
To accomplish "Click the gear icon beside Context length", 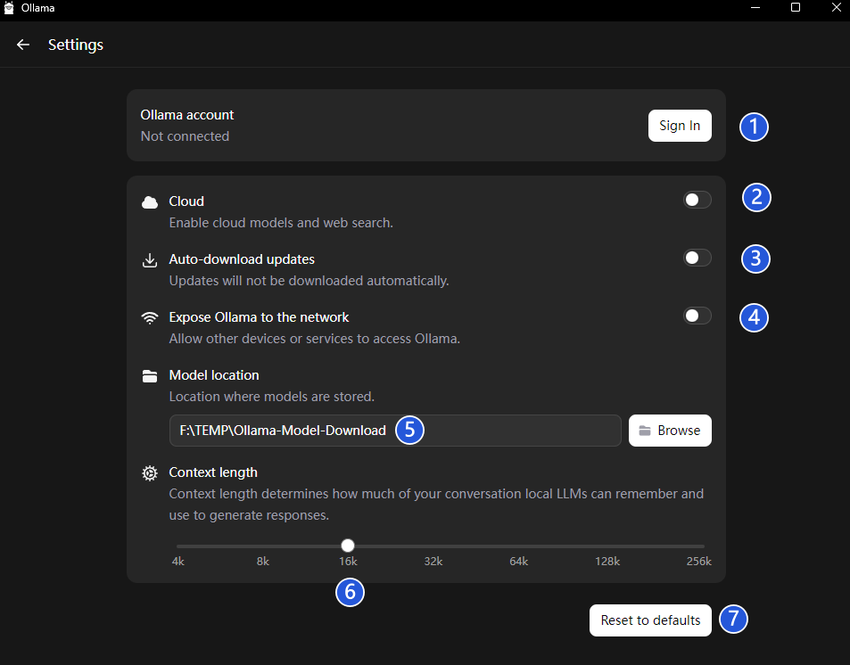I will tap(150, 473).
